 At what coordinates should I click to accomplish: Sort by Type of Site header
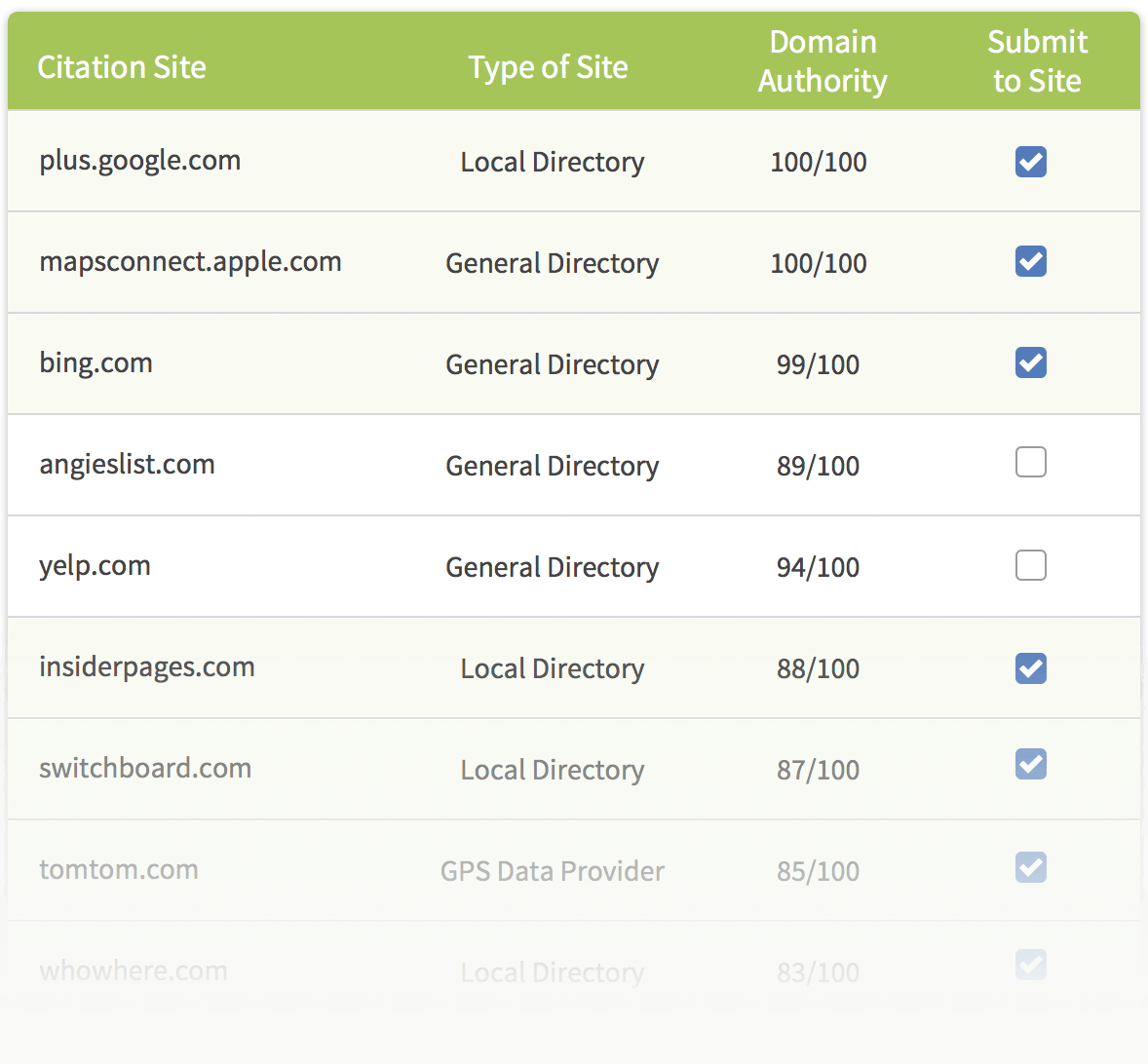tap(548, 67)
